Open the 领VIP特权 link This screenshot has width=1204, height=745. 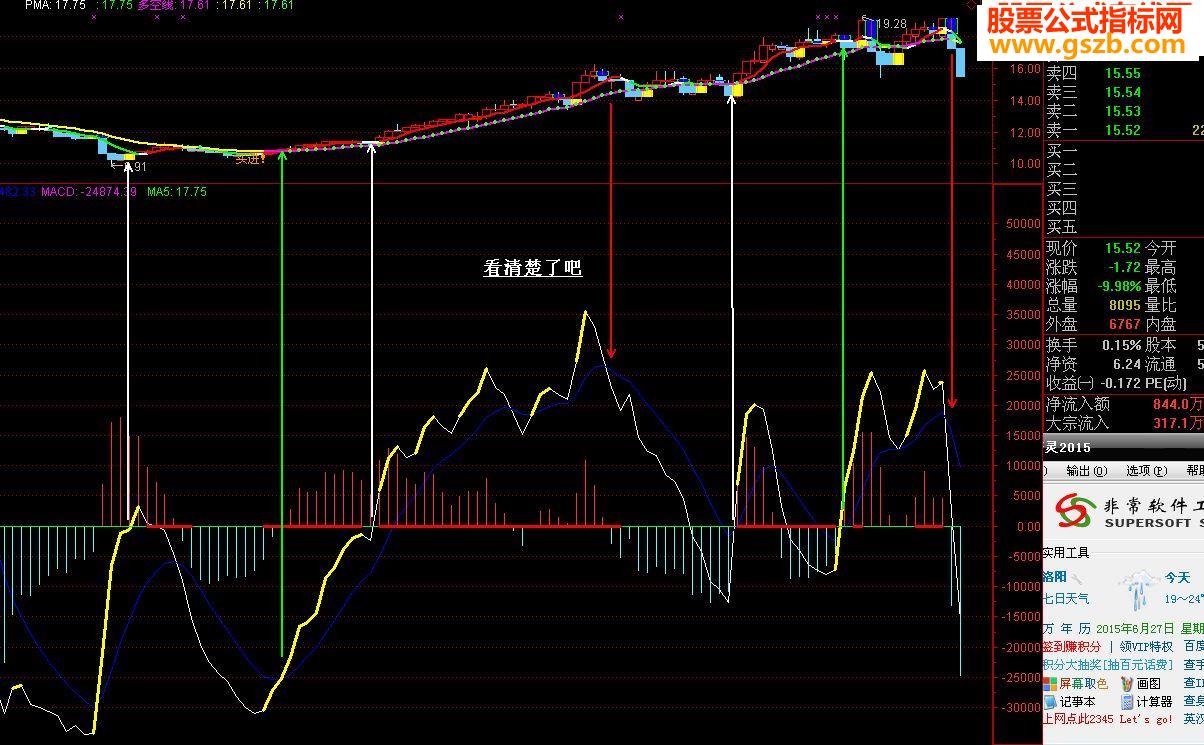coord(1146,647)
